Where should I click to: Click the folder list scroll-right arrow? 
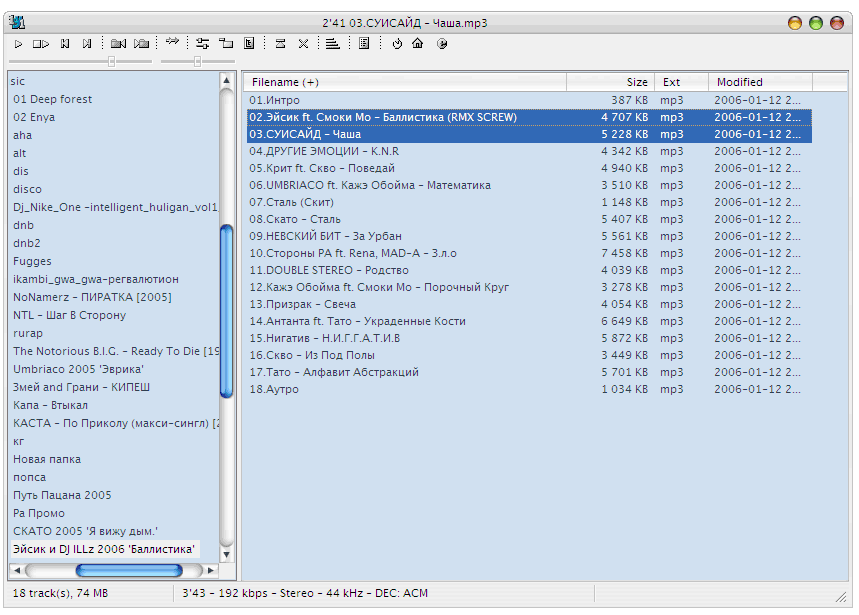click(x=211, y=571)
